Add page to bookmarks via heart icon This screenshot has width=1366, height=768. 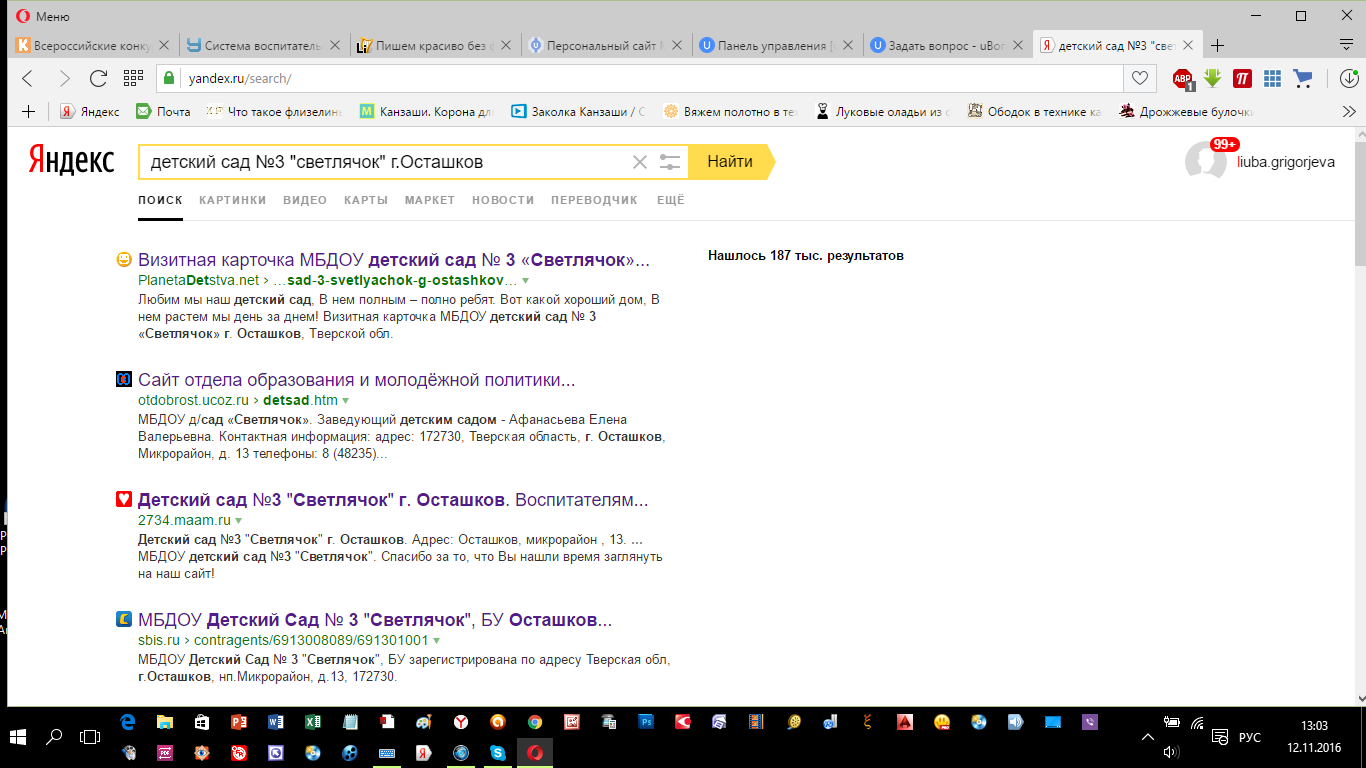pos(1139,78)
